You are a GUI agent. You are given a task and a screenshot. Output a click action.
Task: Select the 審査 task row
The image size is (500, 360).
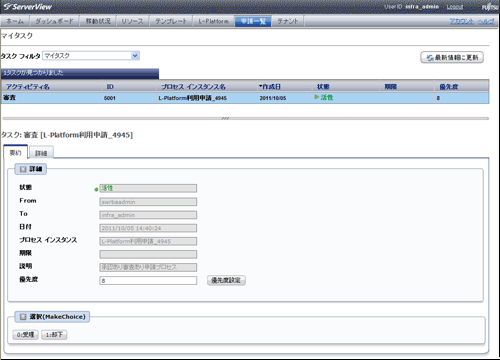pyautogui.click(x=245, y=98)
